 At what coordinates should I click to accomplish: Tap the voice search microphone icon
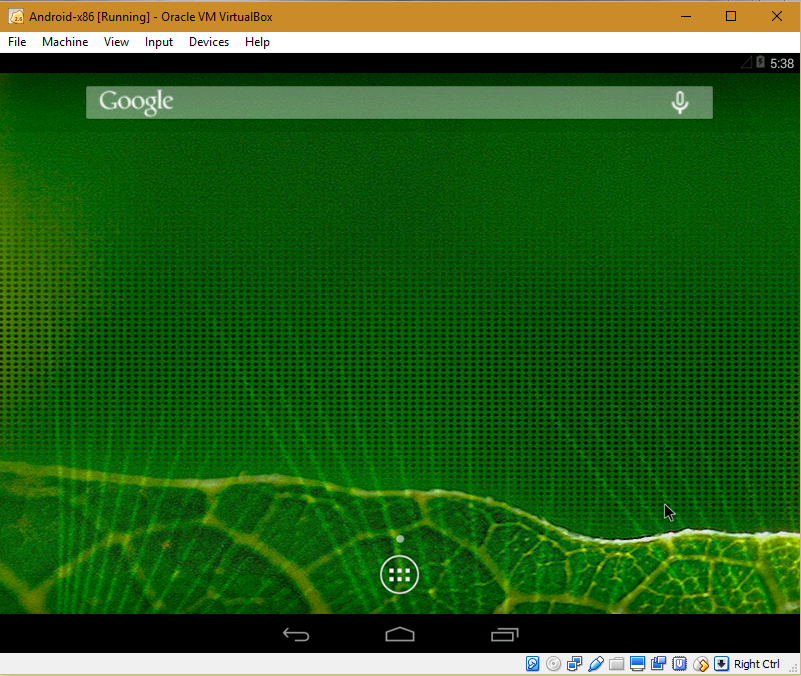(679, 103)
